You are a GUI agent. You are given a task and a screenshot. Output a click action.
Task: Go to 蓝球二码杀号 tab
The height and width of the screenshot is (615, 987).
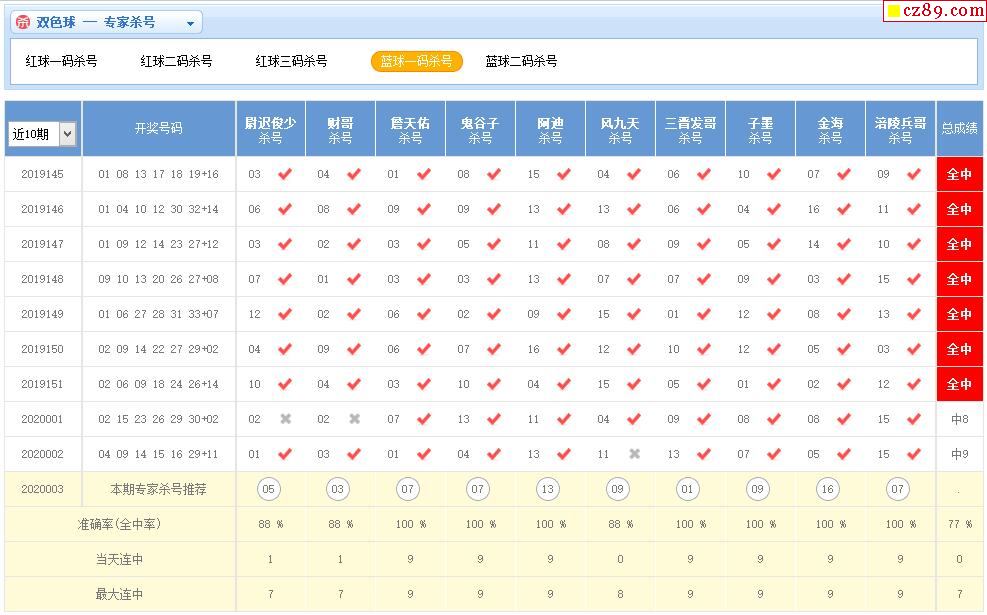521,61
